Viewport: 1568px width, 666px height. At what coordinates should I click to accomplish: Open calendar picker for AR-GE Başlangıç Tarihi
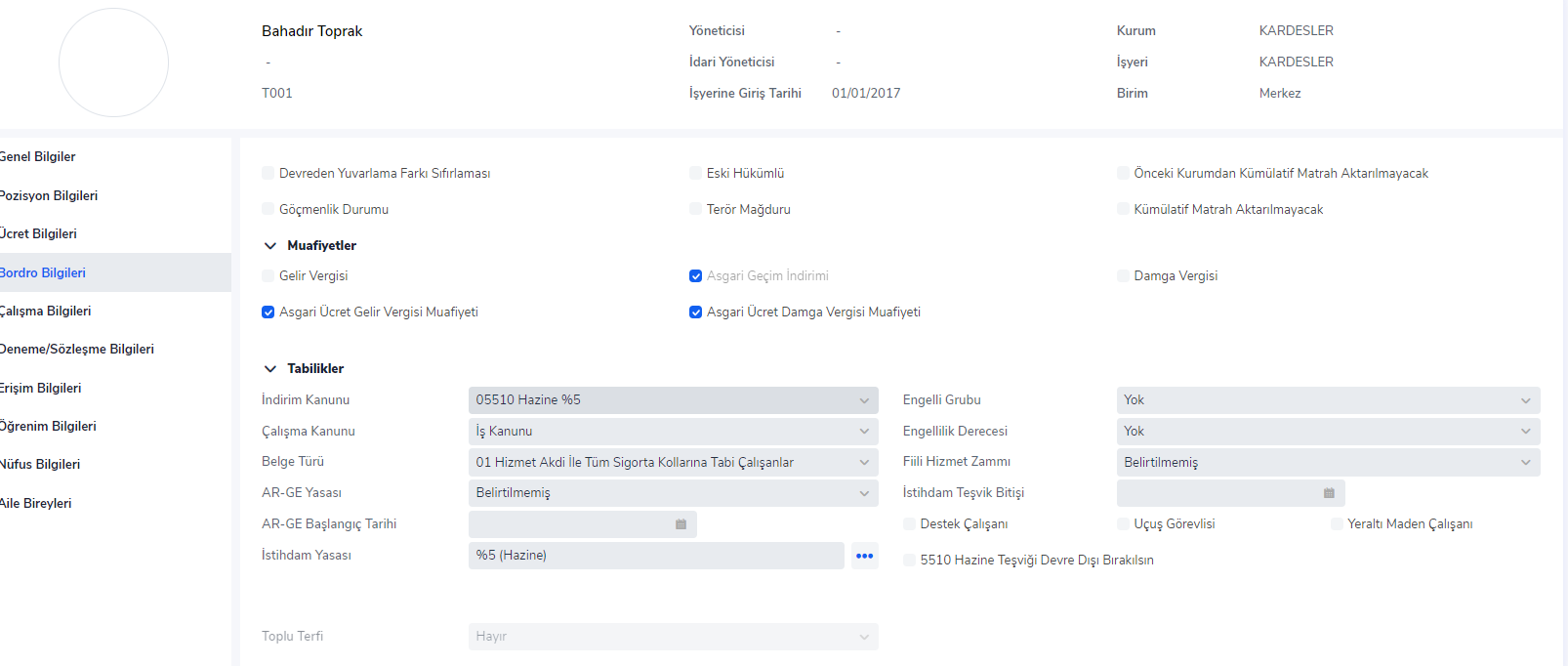(681, 524)
